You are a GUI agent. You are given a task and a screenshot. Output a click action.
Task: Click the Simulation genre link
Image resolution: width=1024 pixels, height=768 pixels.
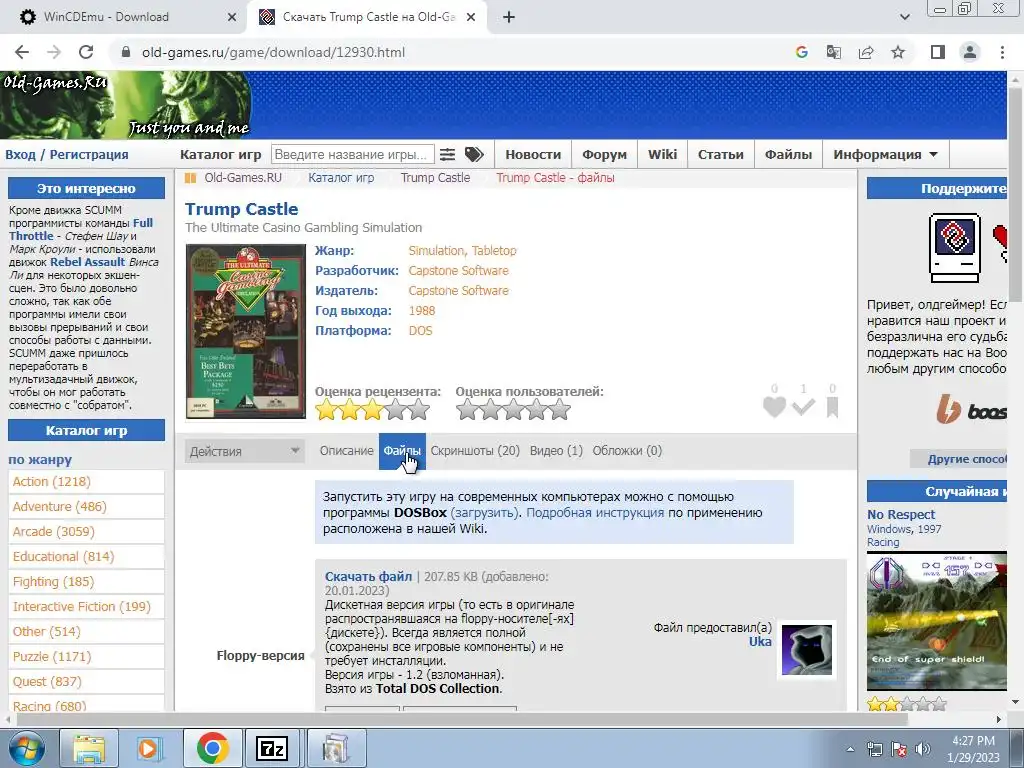coord(436,251)
